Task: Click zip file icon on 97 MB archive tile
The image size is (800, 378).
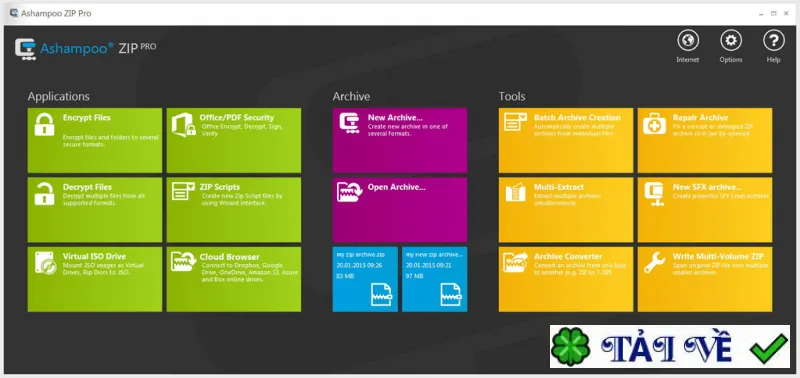Action: pyautogui.click(x=451, y=294)
